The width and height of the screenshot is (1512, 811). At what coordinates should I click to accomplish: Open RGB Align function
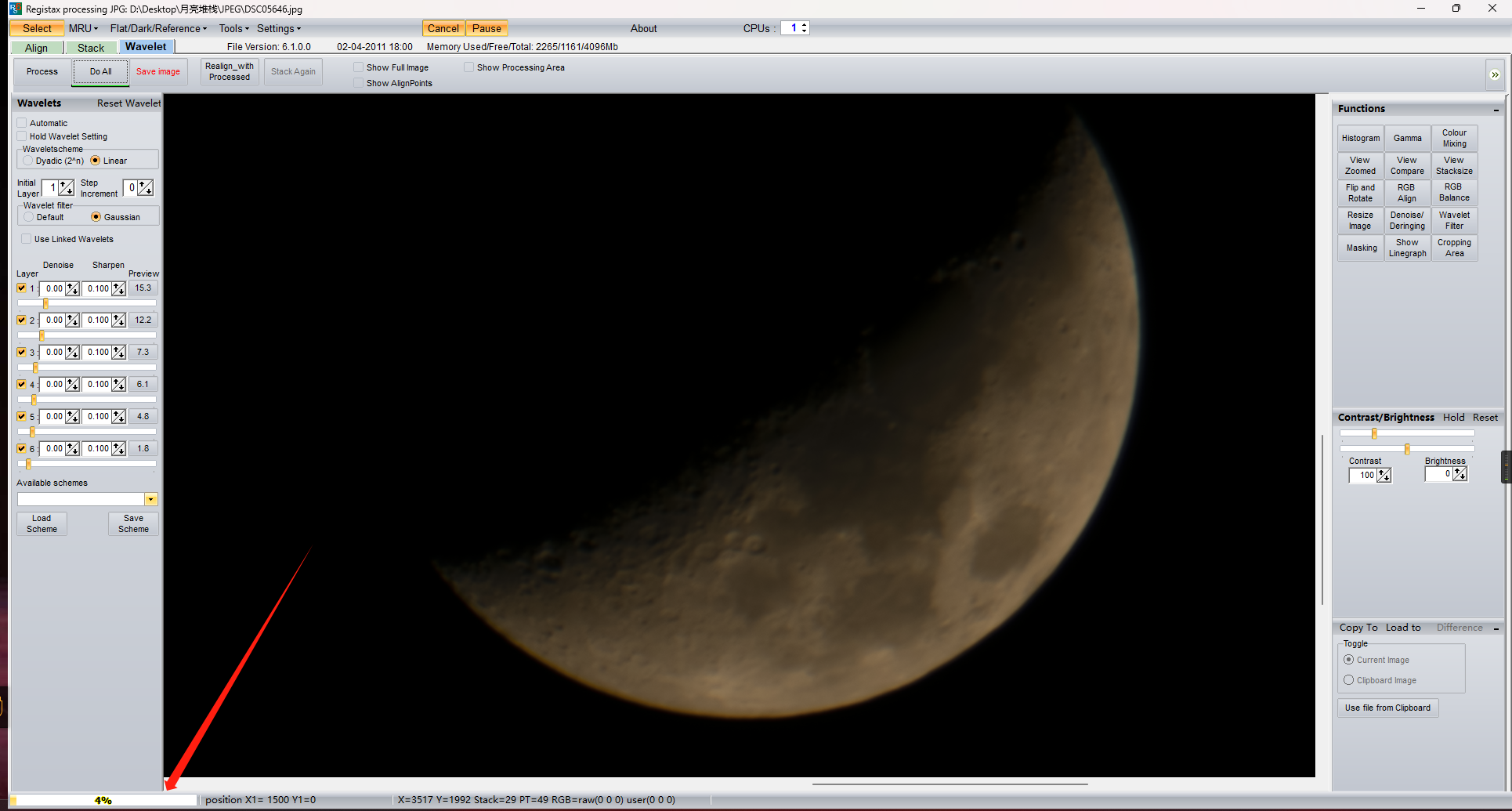pyautogui.click(x=1407, y=193)
